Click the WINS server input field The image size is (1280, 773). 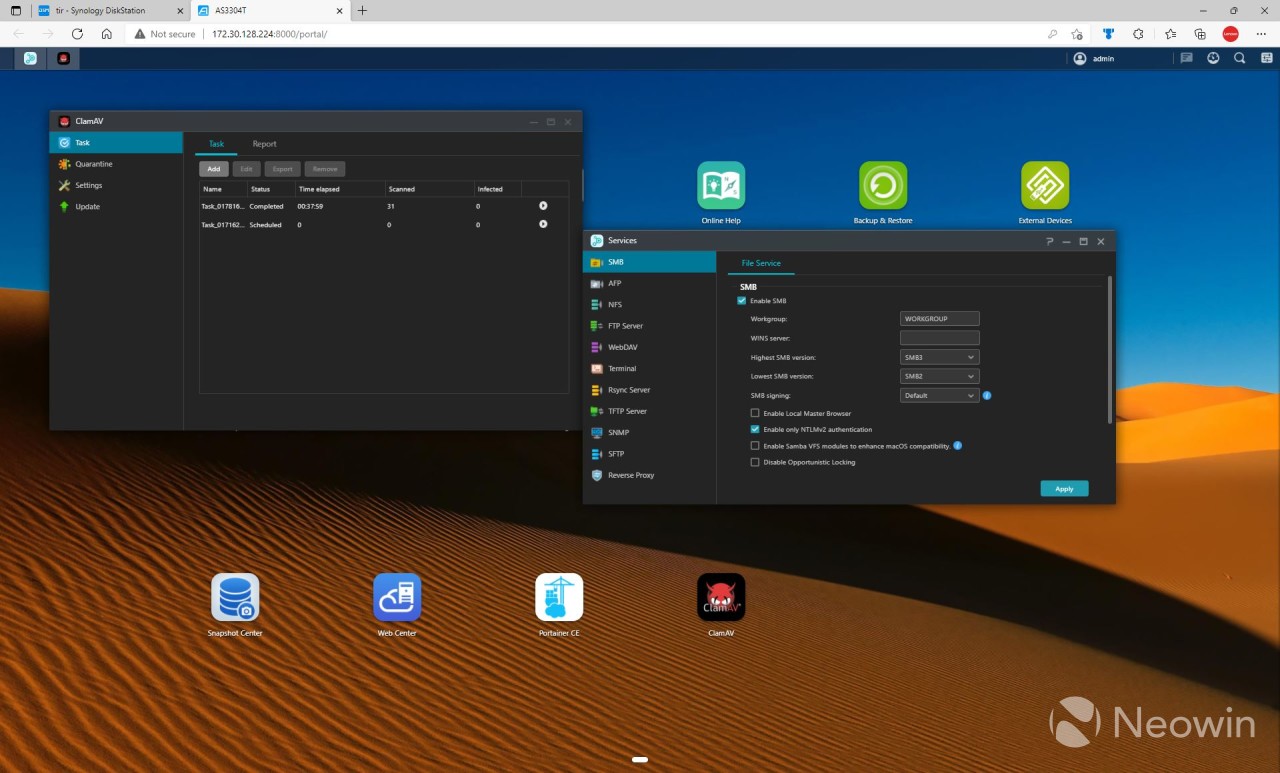point(939,338)
